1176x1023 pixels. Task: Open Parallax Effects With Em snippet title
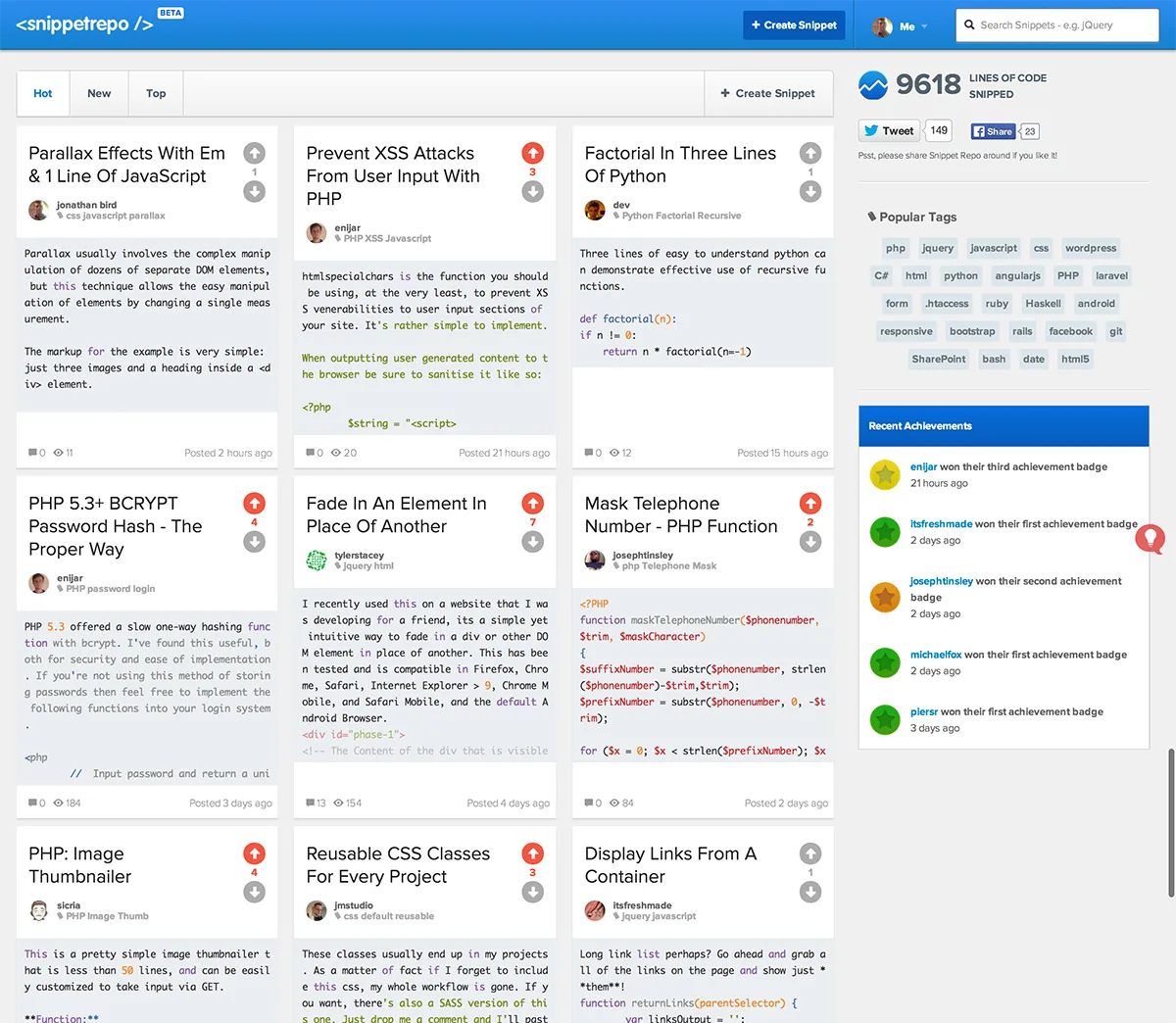point(126,165)
